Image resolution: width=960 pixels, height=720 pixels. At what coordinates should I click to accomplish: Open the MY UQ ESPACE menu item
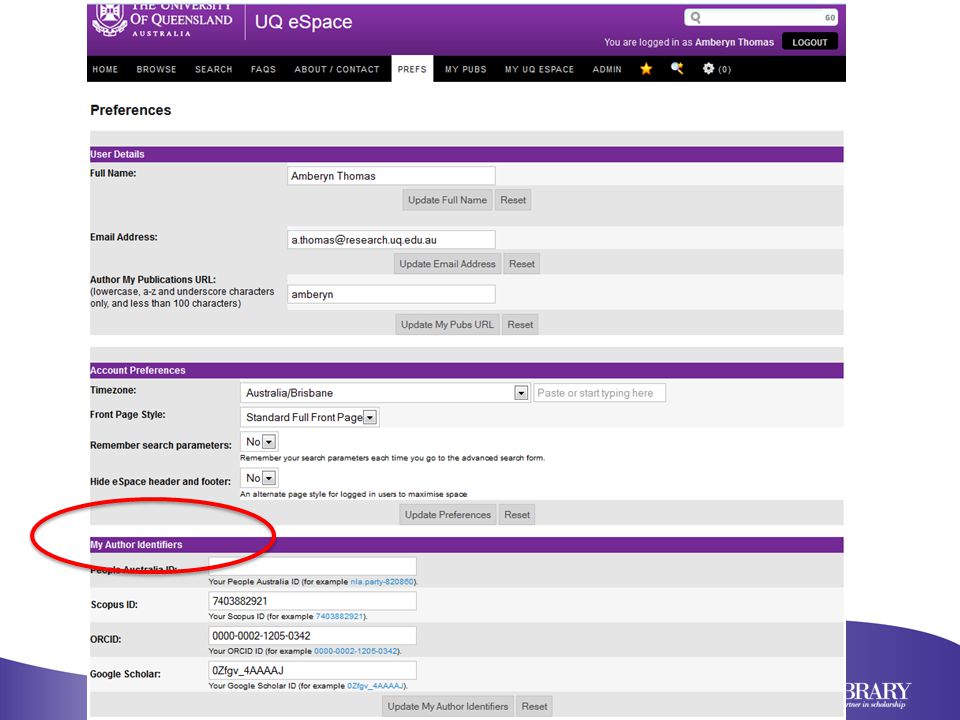(539, 69)
